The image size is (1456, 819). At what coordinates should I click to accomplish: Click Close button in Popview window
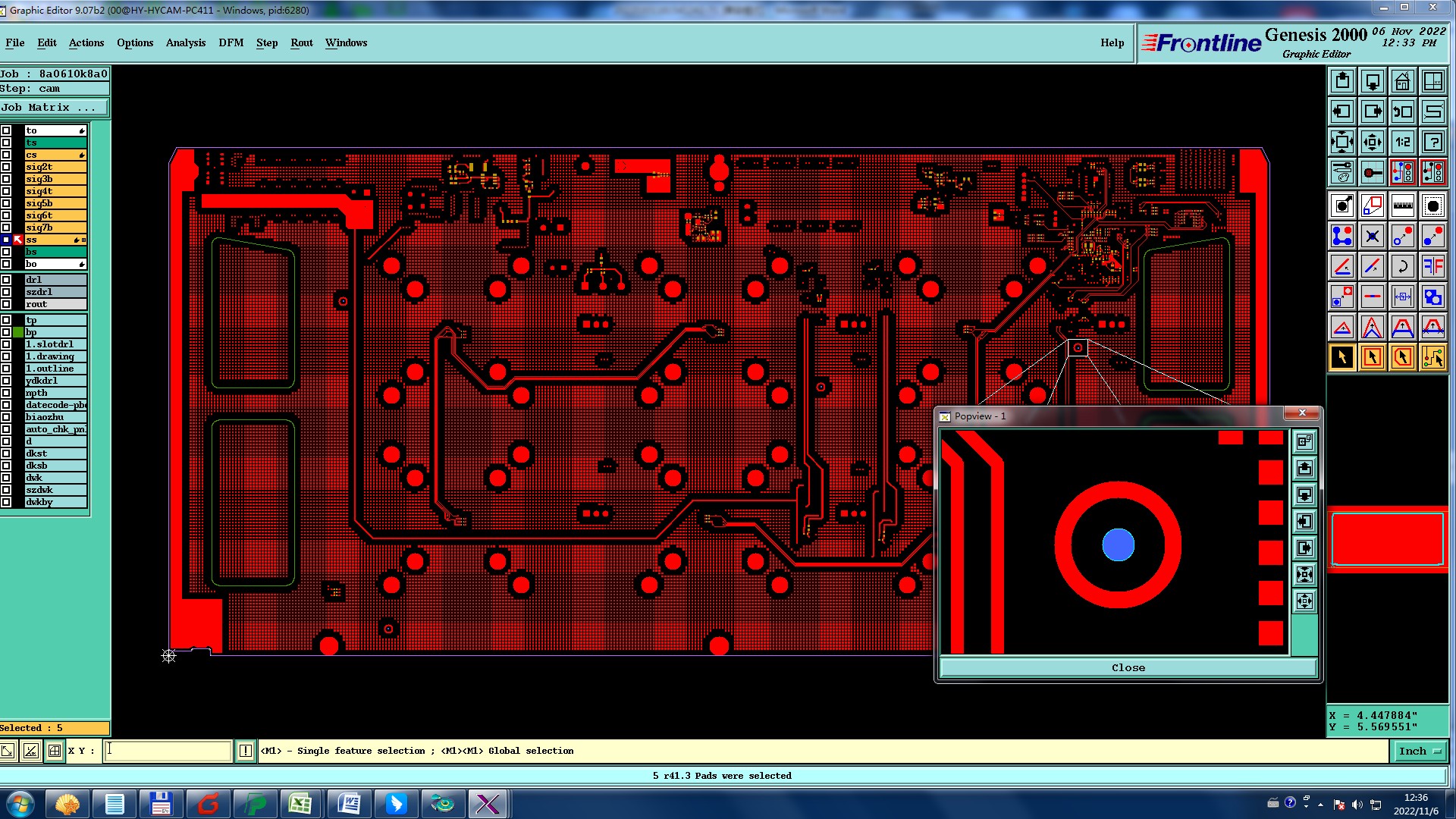1128,667
